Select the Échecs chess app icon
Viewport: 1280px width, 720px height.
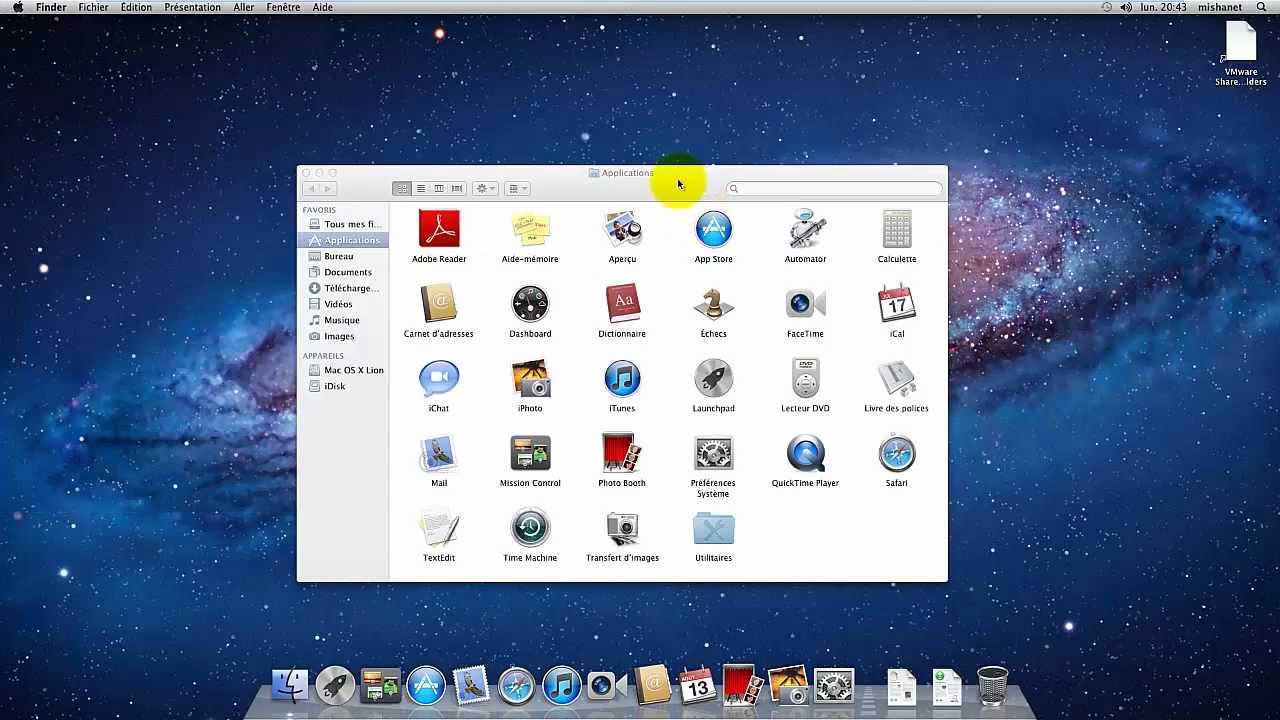(x=713, y=304)
